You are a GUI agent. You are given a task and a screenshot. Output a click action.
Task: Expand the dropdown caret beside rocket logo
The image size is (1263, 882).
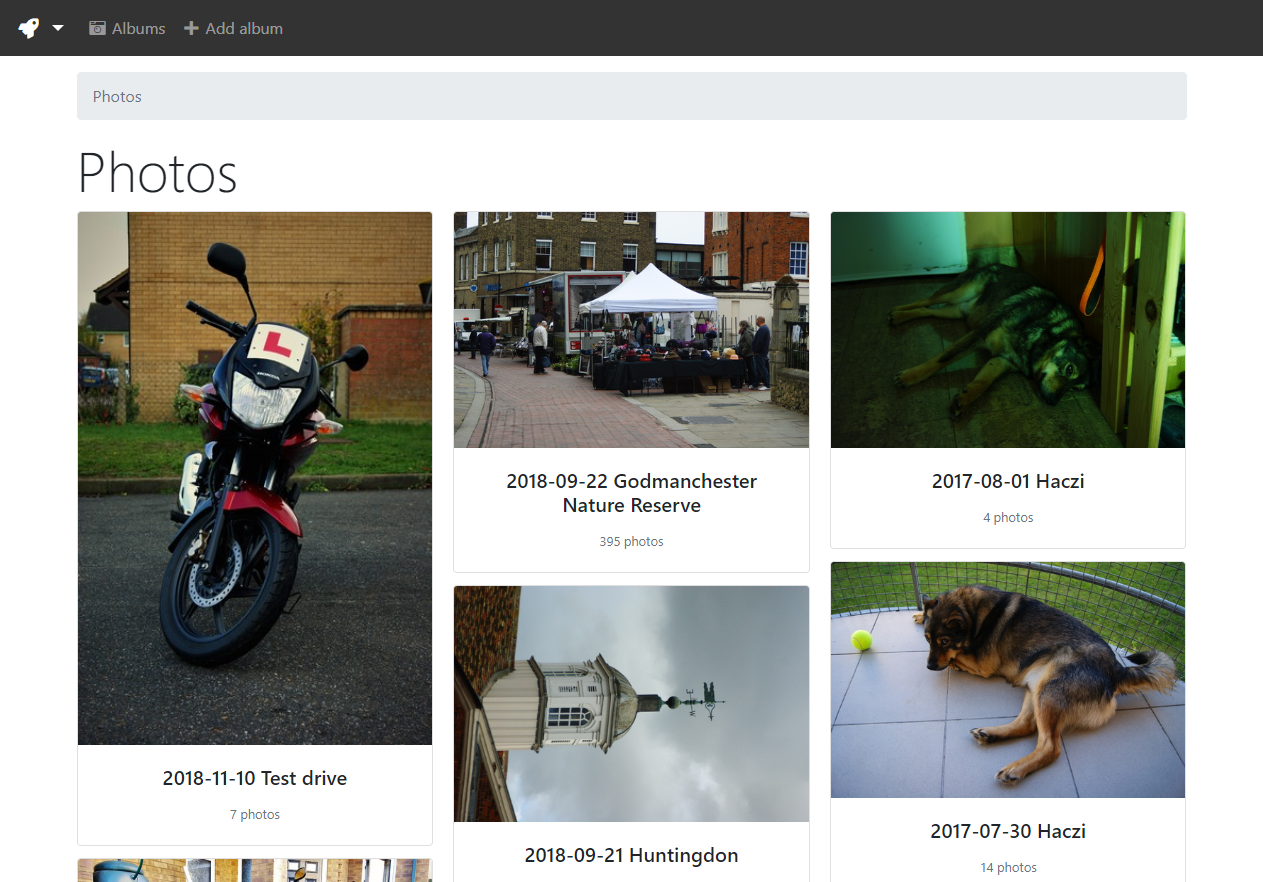click(x=58, y=28)
